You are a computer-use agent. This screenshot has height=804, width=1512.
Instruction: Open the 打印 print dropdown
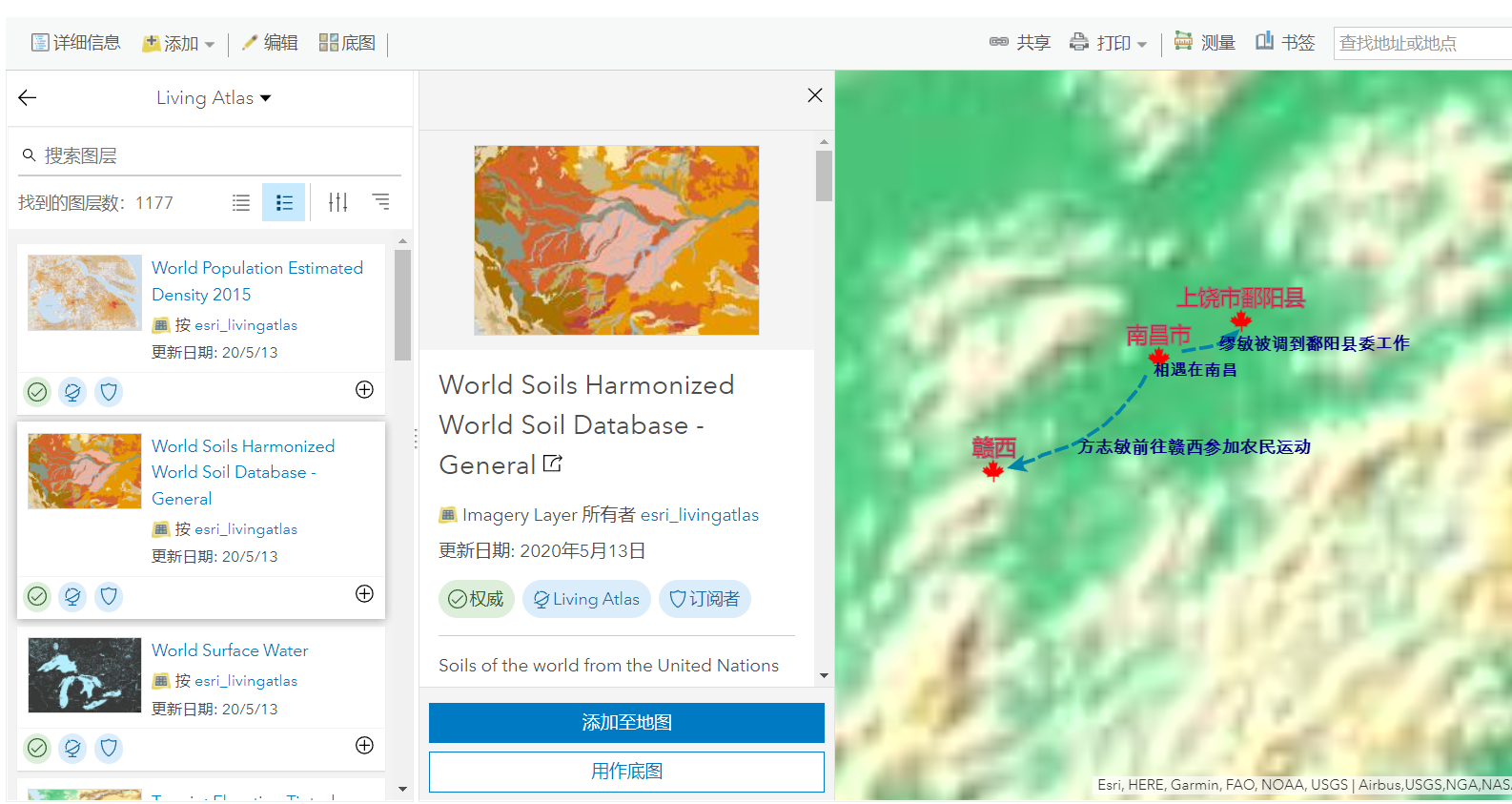[x=1108, y=43]
